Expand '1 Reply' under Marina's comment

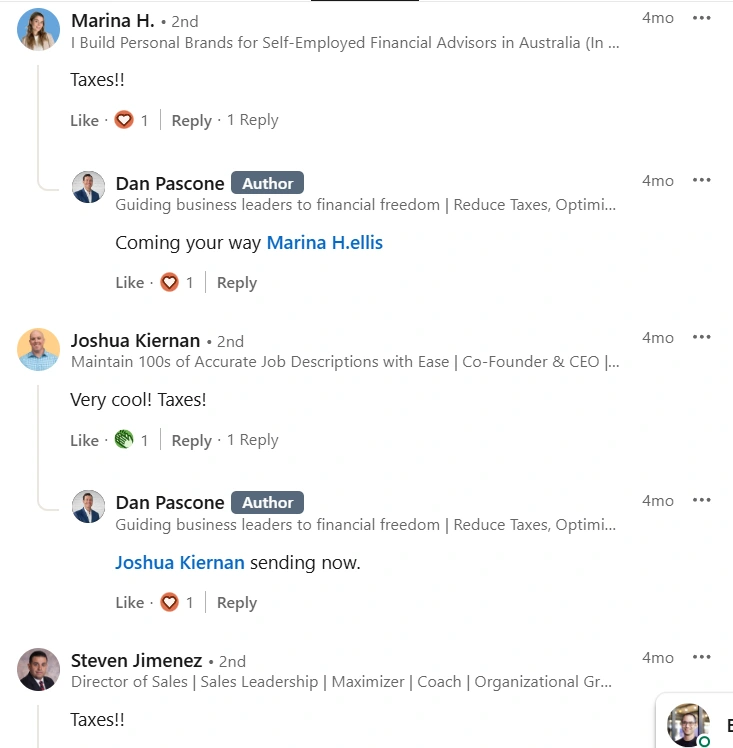[252, 120]
